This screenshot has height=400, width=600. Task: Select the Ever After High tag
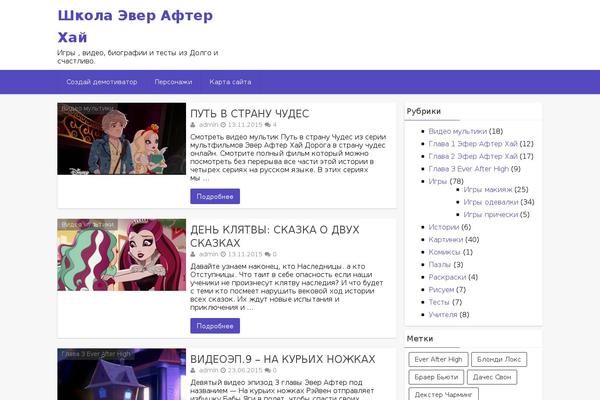pos(439,359)
